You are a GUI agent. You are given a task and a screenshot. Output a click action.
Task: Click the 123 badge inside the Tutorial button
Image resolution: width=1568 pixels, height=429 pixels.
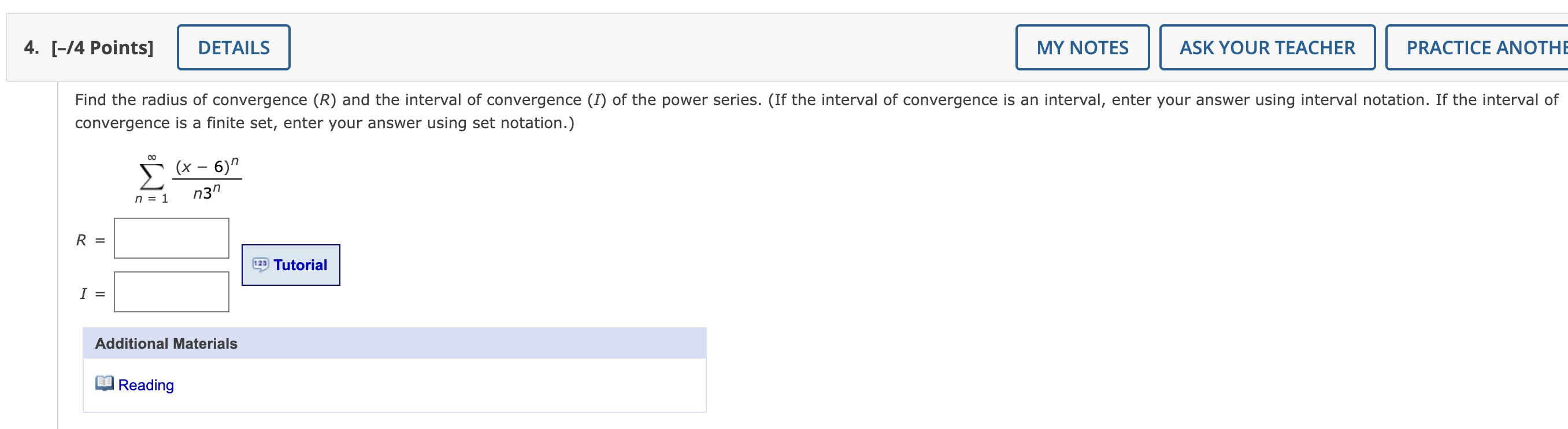[x=260, y=264]
